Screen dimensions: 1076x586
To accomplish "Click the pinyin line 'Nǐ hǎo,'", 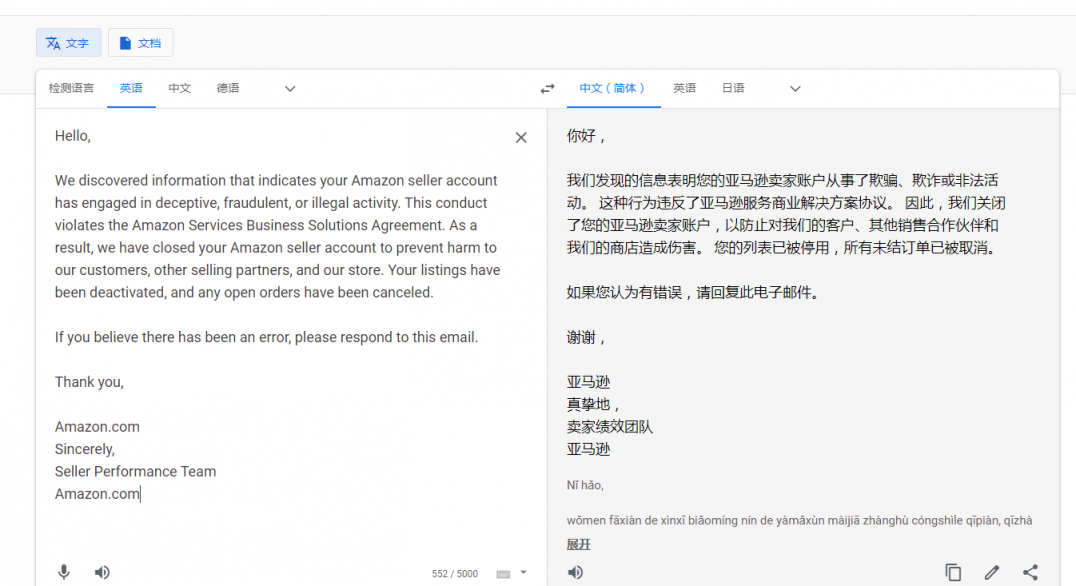I will pos(585,485).
